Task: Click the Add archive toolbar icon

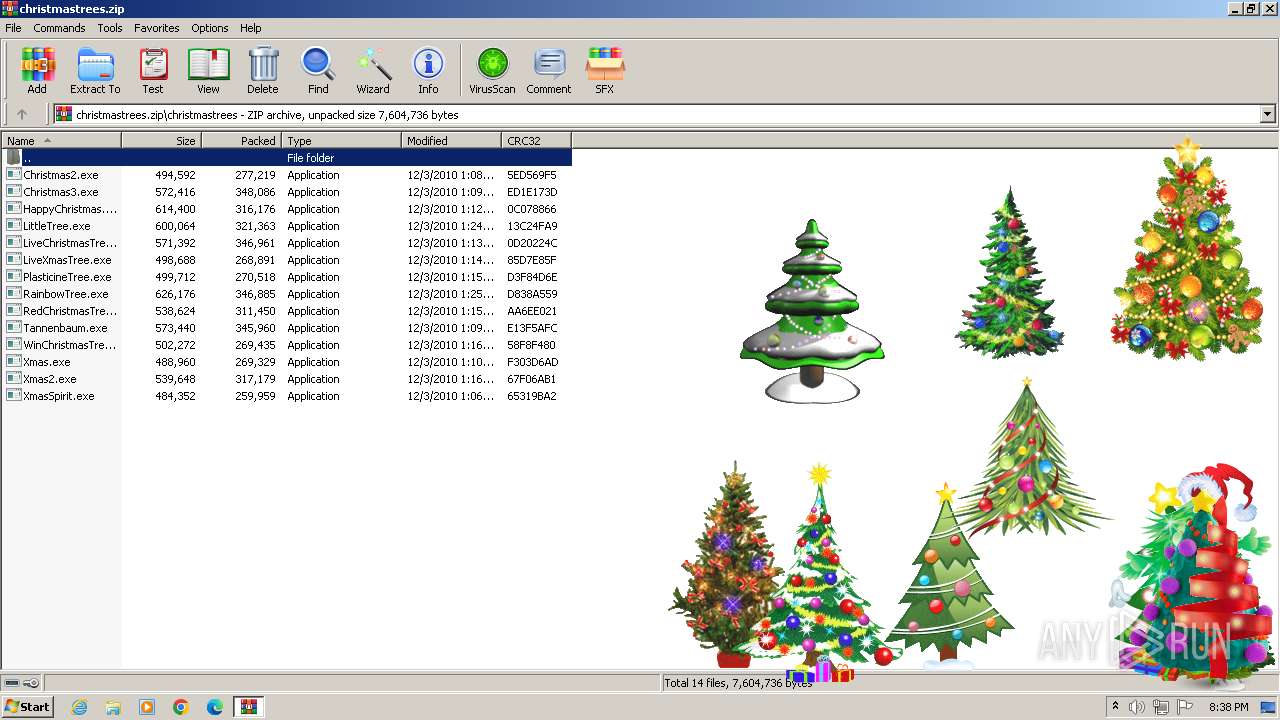Action: coord(37,70)
